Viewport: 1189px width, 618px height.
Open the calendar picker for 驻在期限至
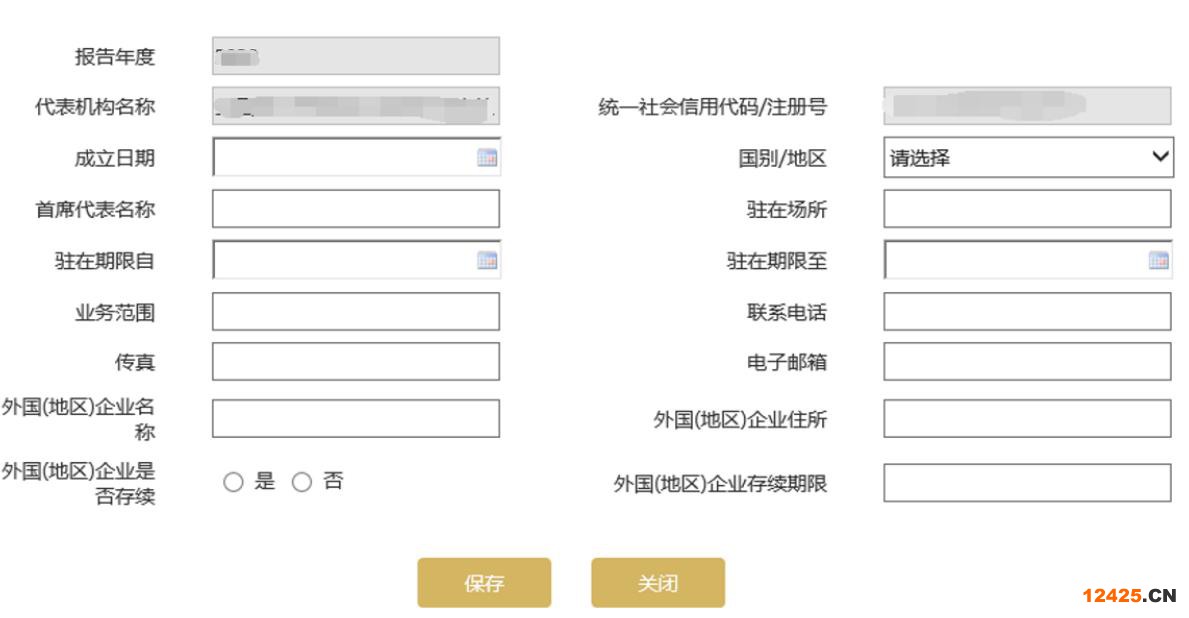(x=1159, y=260)
